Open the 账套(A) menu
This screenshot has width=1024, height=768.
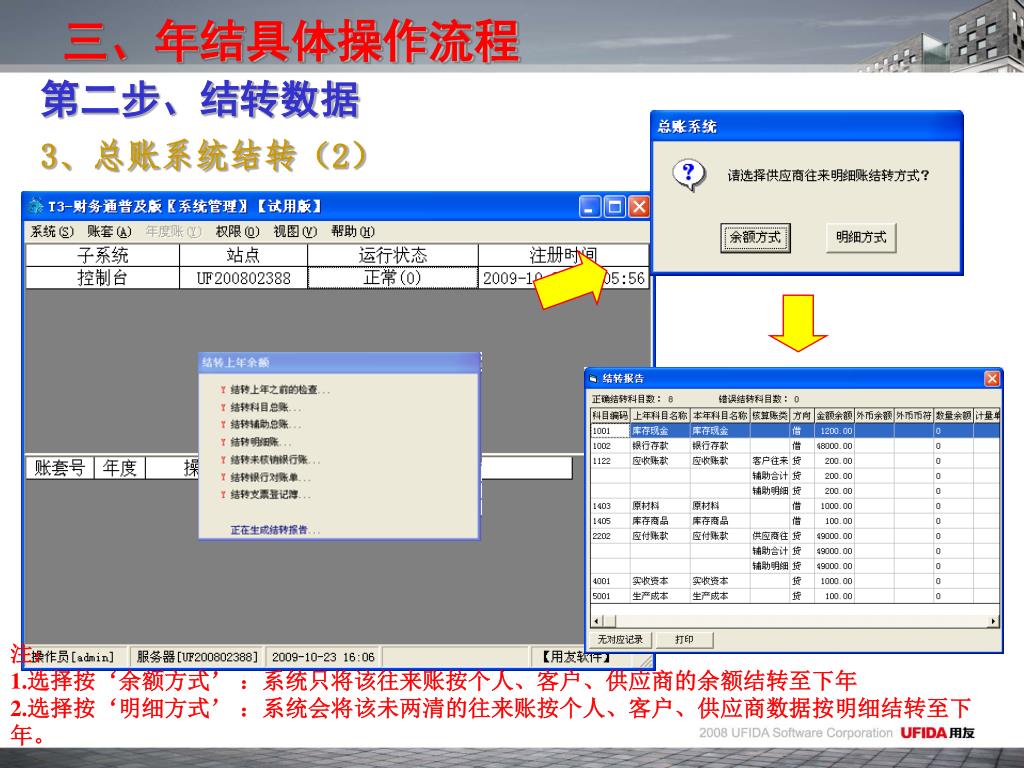click(110, 231)
